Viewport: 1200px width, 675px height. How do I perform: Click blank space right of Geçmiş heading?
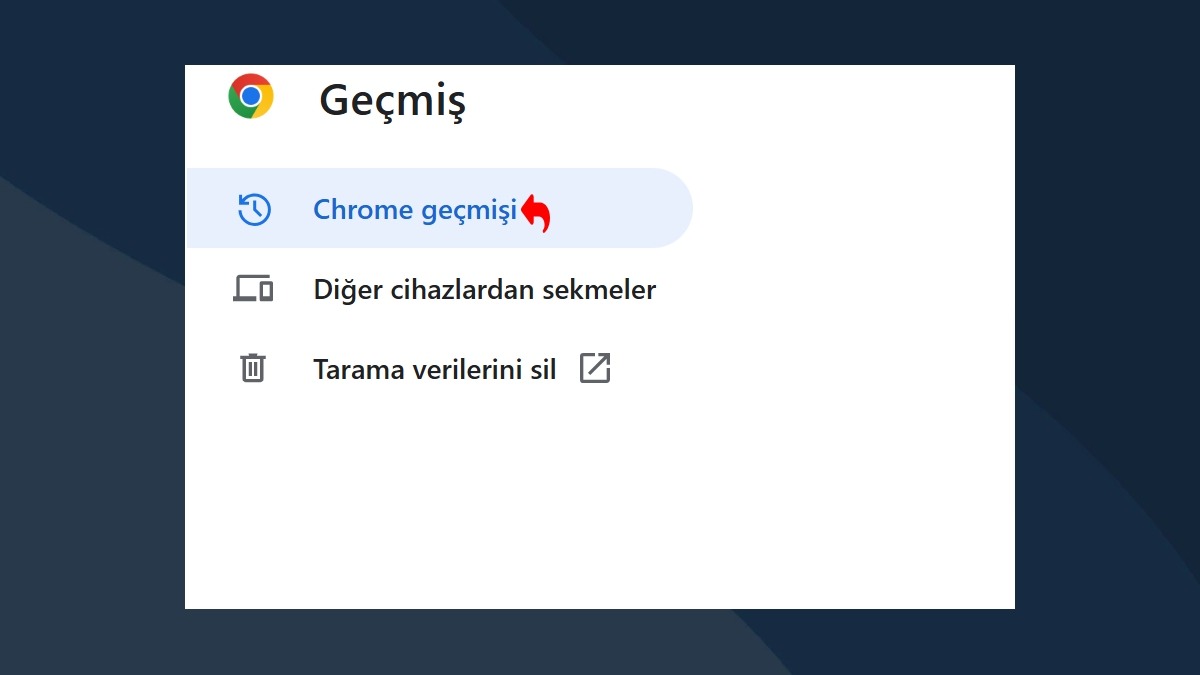click(x=740, y=101)
